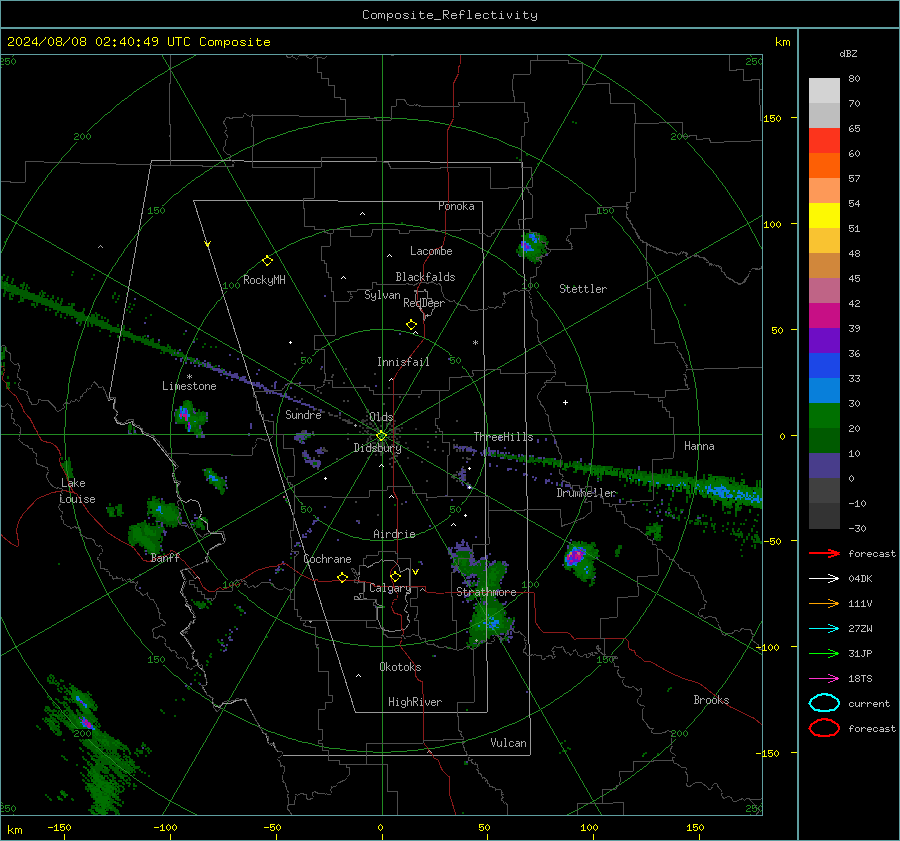The width and height of the screenshot is (900, 841).
Task: Click the yellow radar-site diamond at Olds
Action: click(x=381, y=436)
